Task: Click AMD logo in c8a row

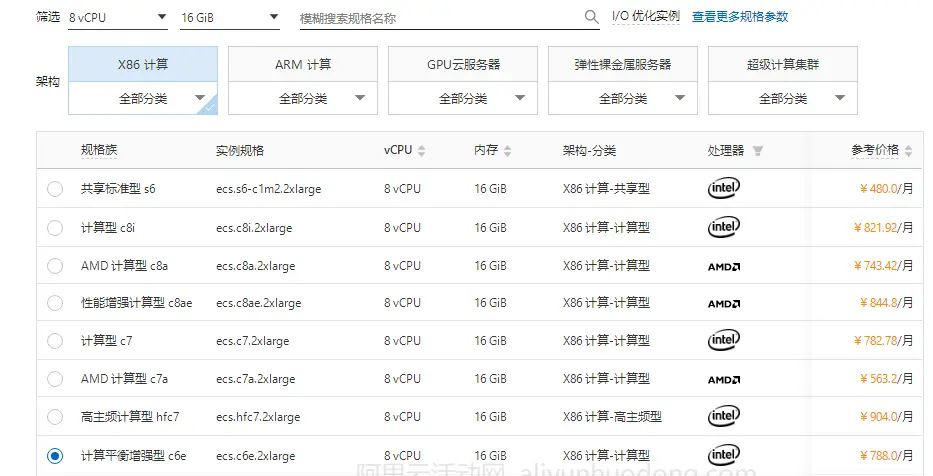Action: [724, 267]
